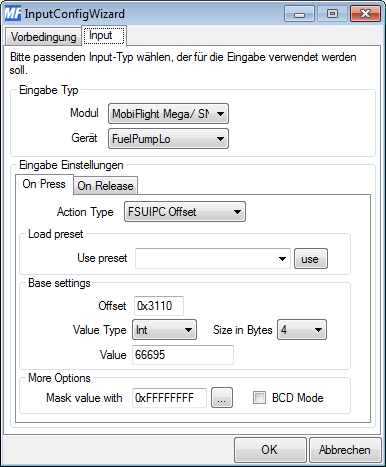Image resolution: width=386 pixels, height=467 pixels.
Task: Open the Value Type Int dropdown
Action: pyautogui.click(x=164, y=330)
